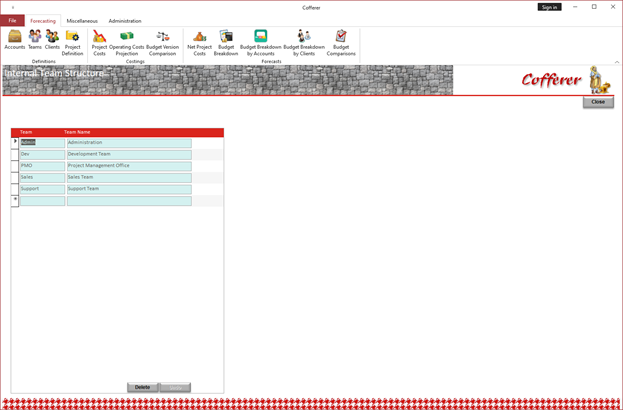Screen dimensions: 623x410
Task: Select the Sales team code field
Action: coord(42,178)
